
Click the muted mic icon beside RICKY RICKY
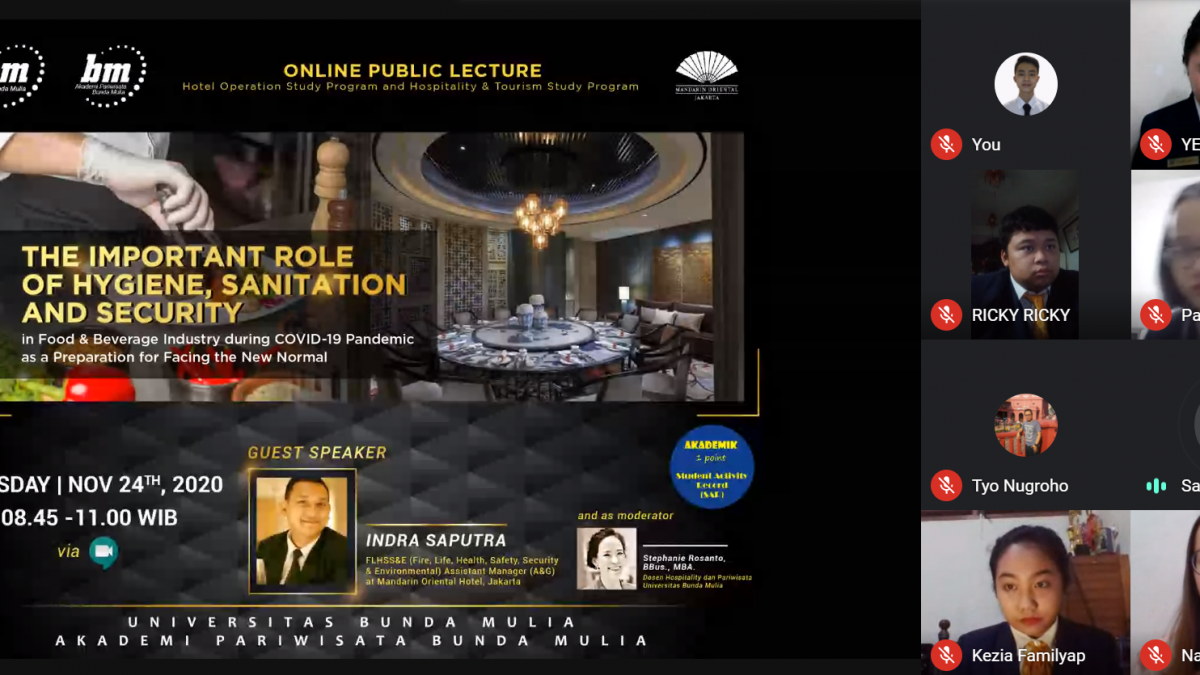pyautogui.click(x=946, y=315)
